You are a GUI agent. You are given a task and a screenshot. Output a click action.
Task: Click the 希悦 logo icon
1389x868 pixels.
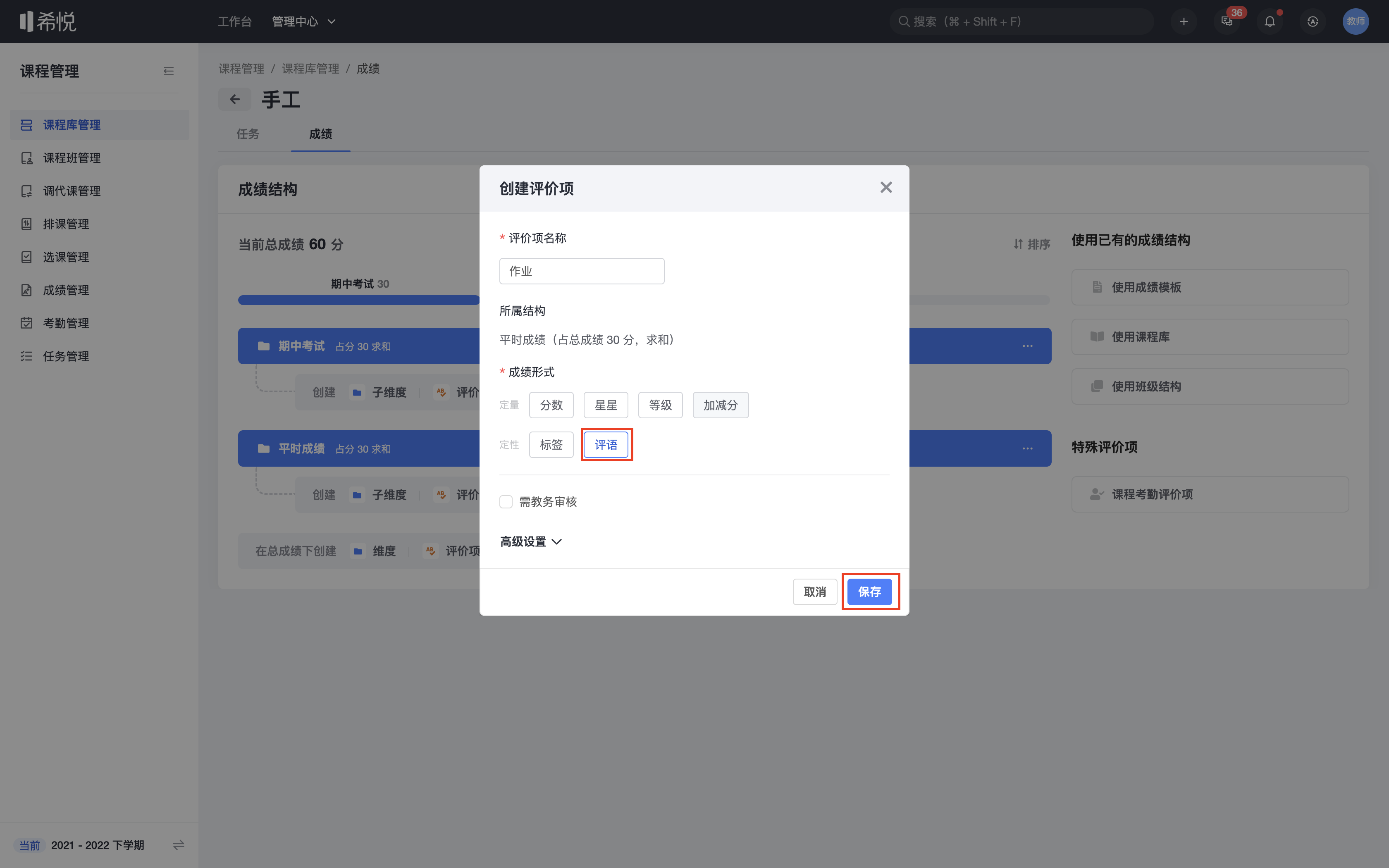click(26, 21)
